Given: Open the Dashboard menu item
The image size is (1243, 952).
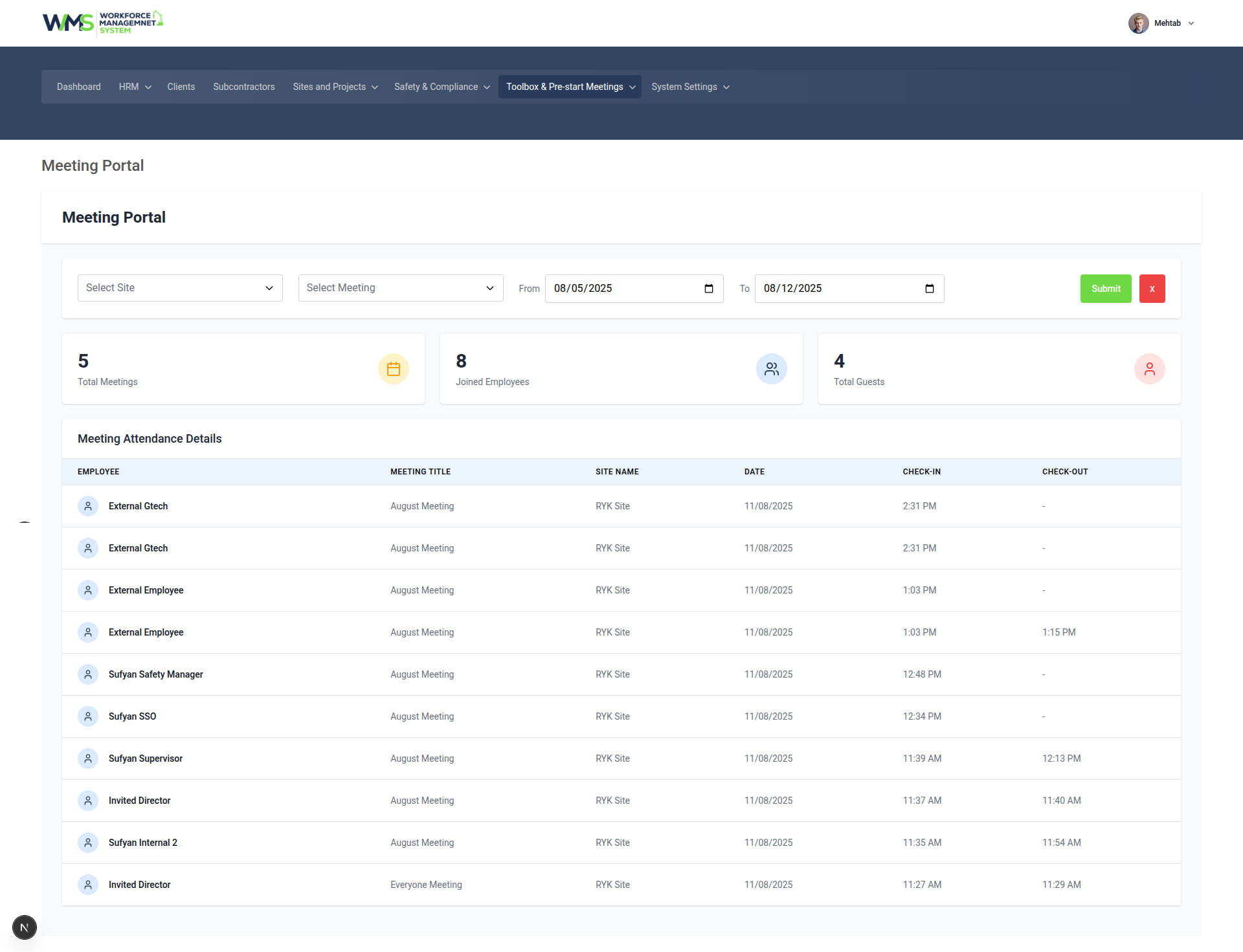Looking at the screenshot, I should tap(79, 87).
